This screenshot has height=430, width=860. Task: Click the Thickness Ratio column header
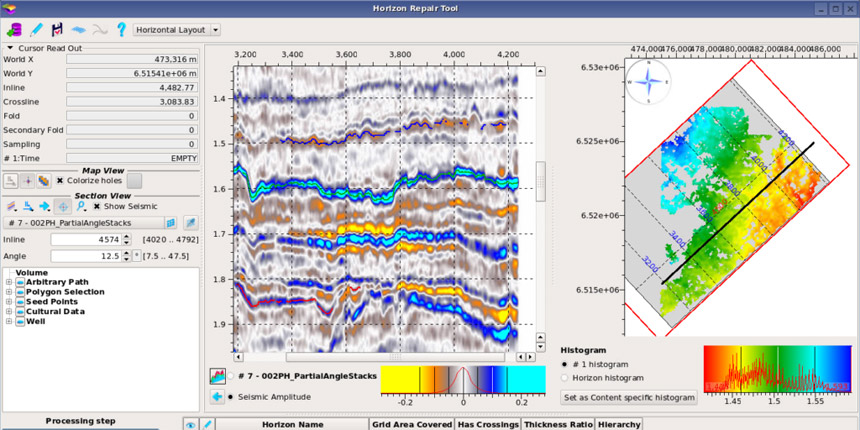pos(556,424)
